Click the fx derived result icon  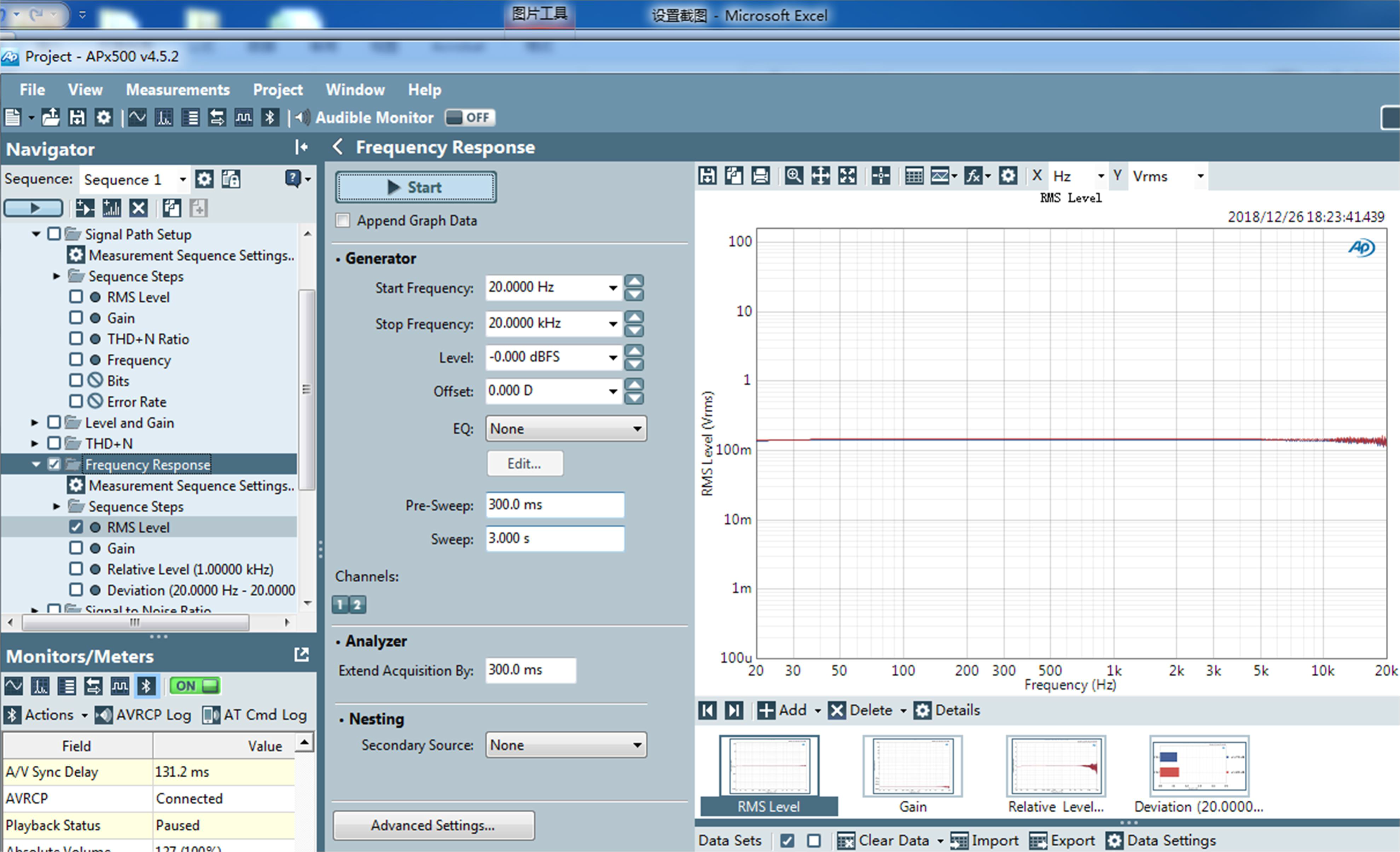973,176
